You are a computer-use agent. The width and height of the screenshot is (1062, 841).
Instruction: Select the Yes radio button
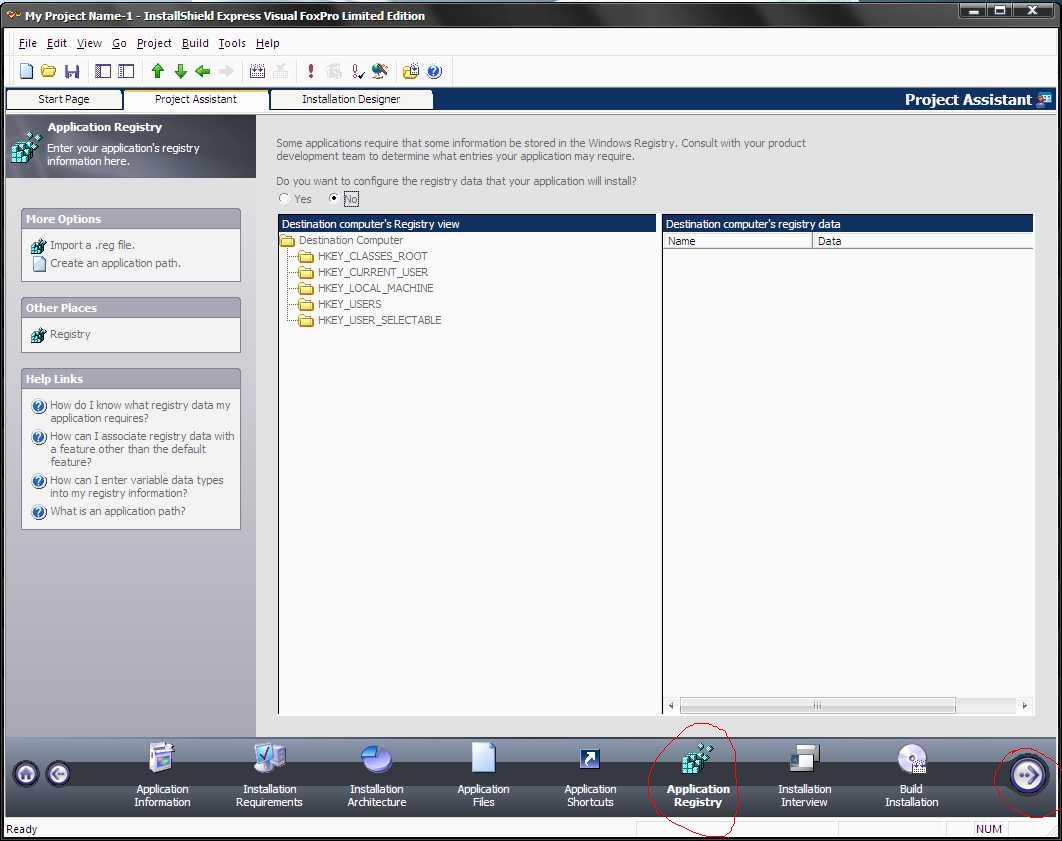click(284, 198)
